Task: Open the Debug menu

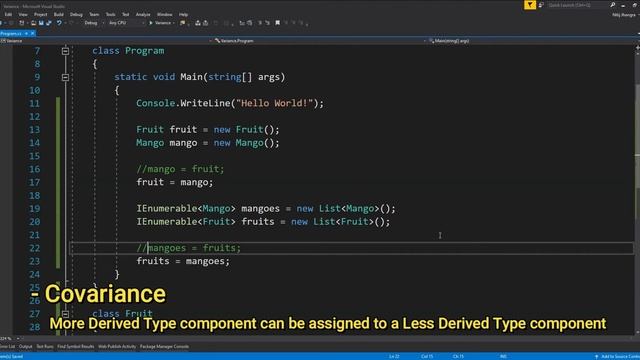Action: point(76,14)
